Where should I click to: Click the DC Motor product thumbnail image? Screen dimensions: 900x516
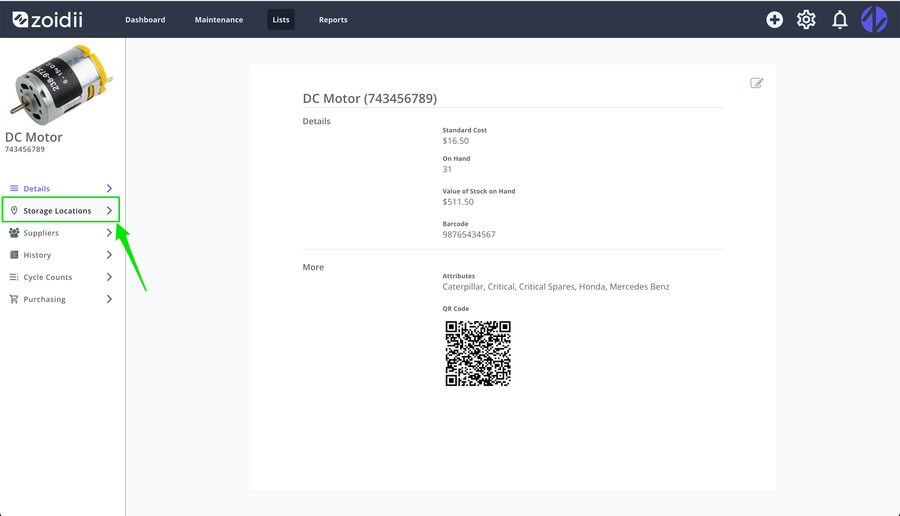(61, 85)
